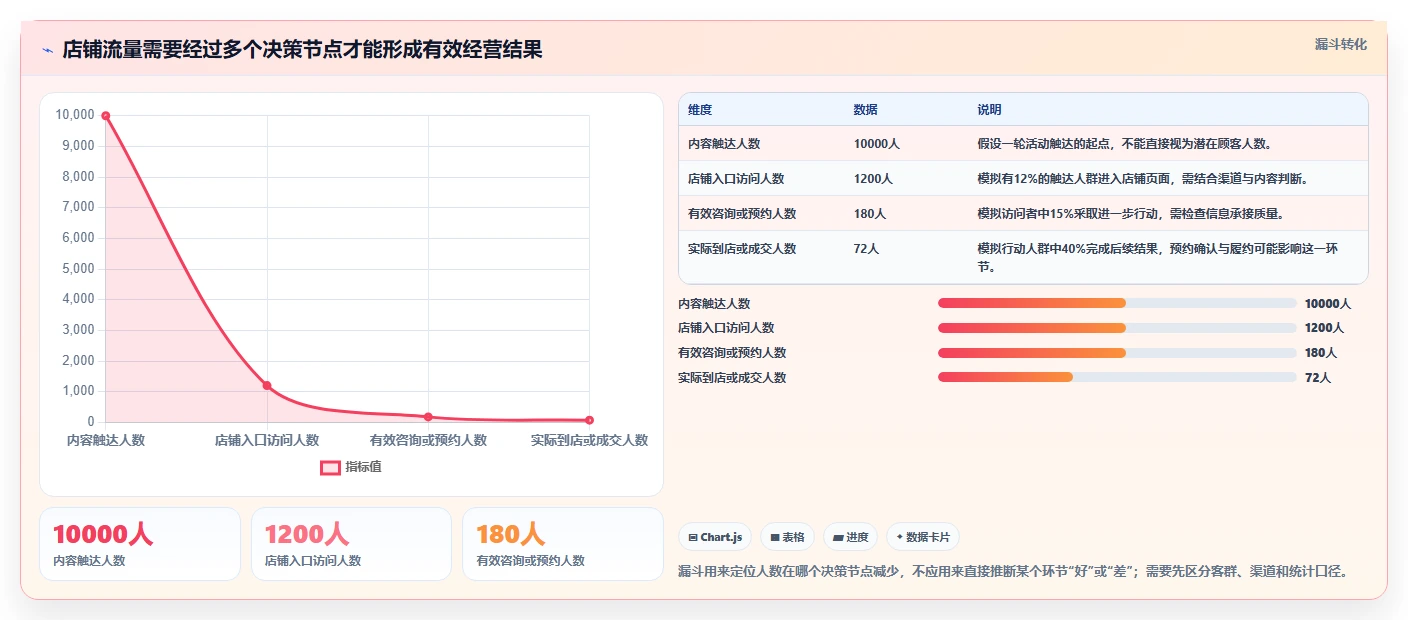Click the chart point for 实际到店或成交人数
1408x620 pixels.
tap(589, 420)
